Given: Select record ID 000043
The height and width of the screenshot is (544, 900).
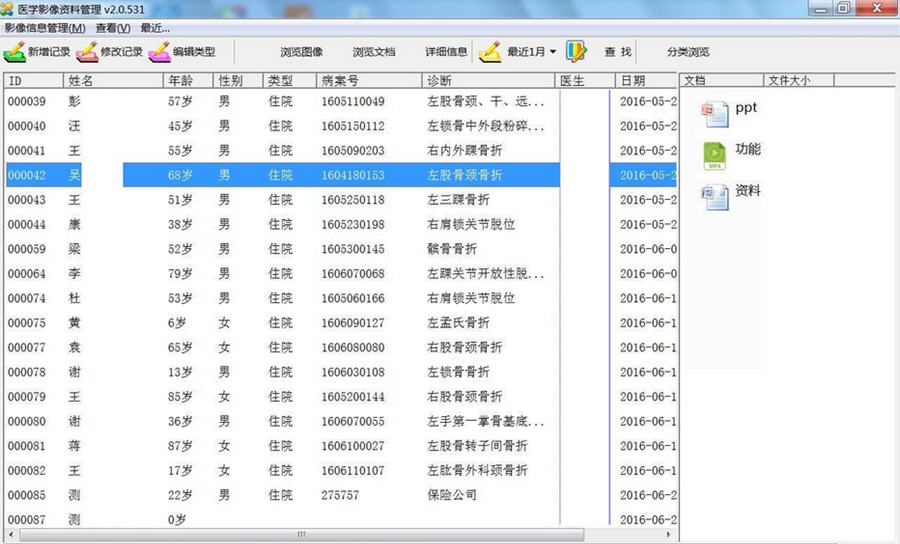Looking at the screenshot, I should [x=27, y=200].
